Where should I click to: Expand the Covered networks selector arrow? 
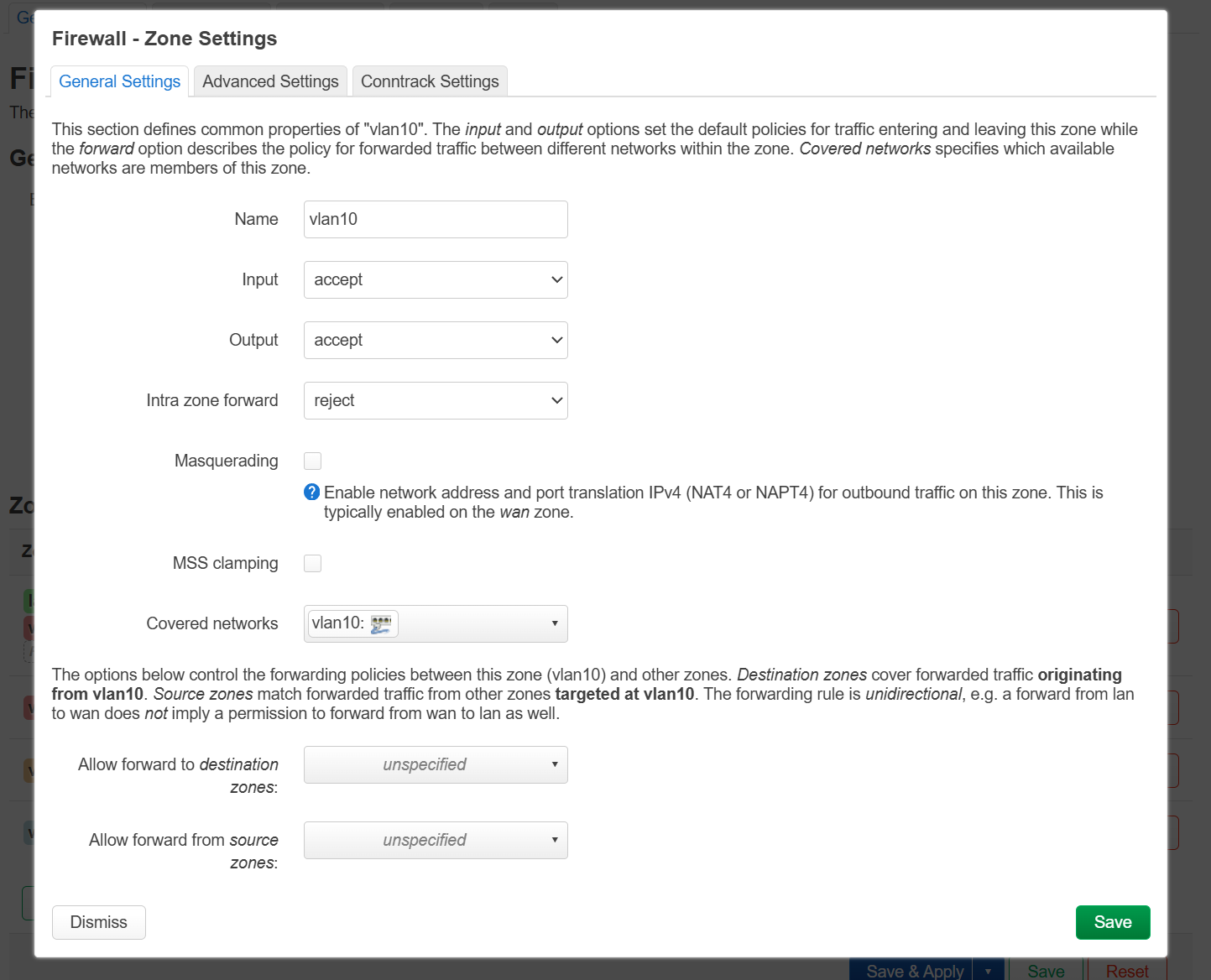(x=554, y=623)
